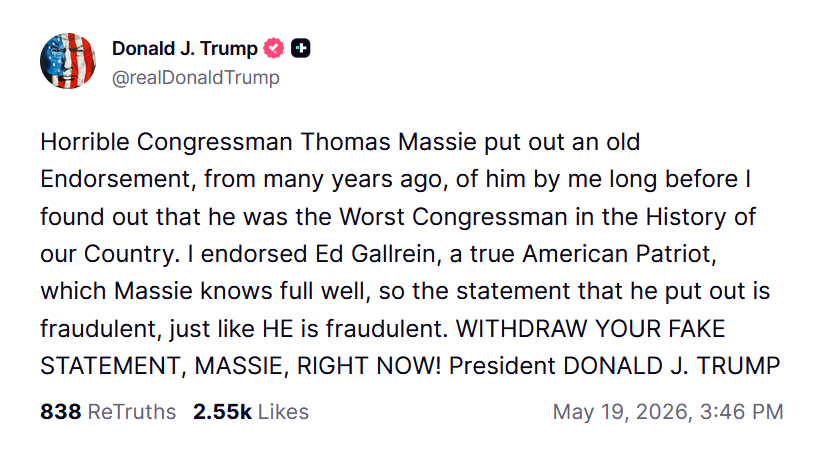Click the @realDonaldTrump handle
Screen dimensions: 820x464
click(x=196, y=77)
